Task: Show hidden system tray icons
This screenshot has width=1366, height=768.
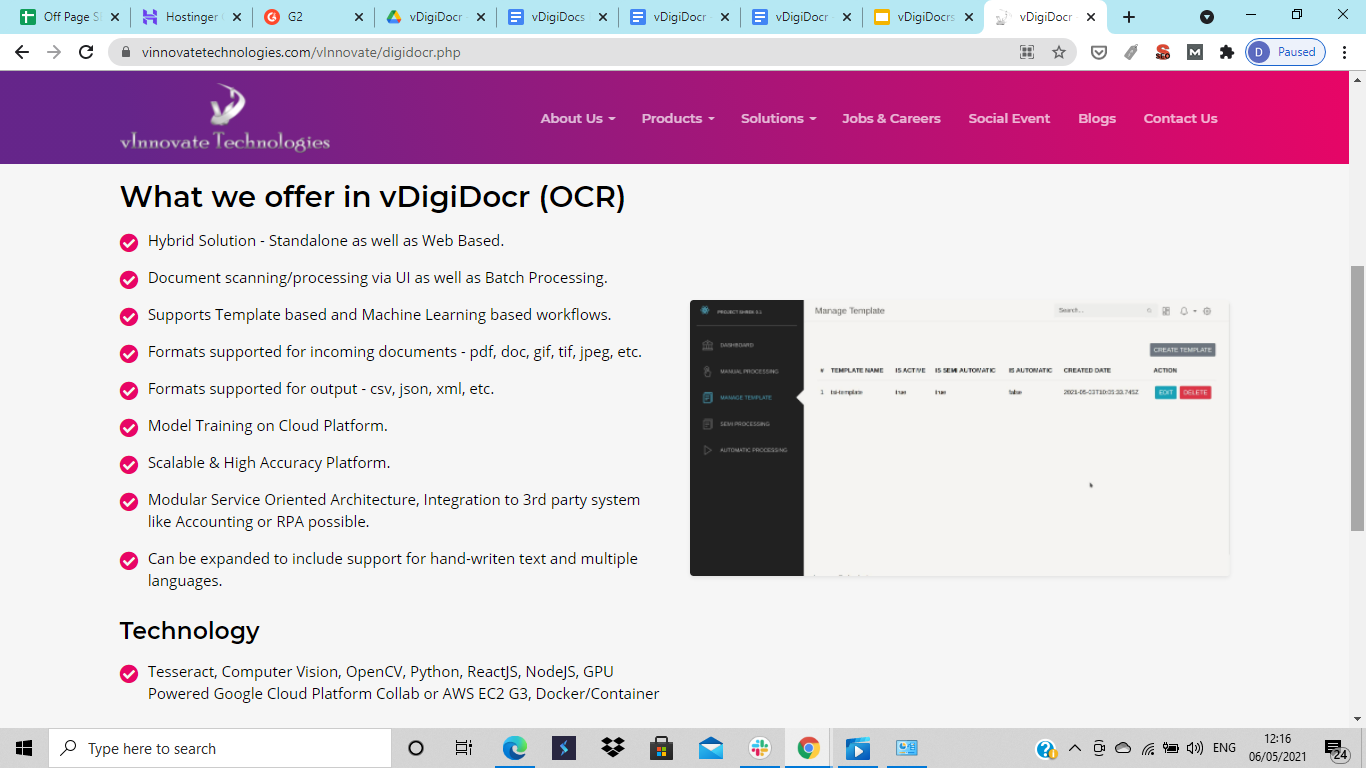Action: click(1075, 748)
